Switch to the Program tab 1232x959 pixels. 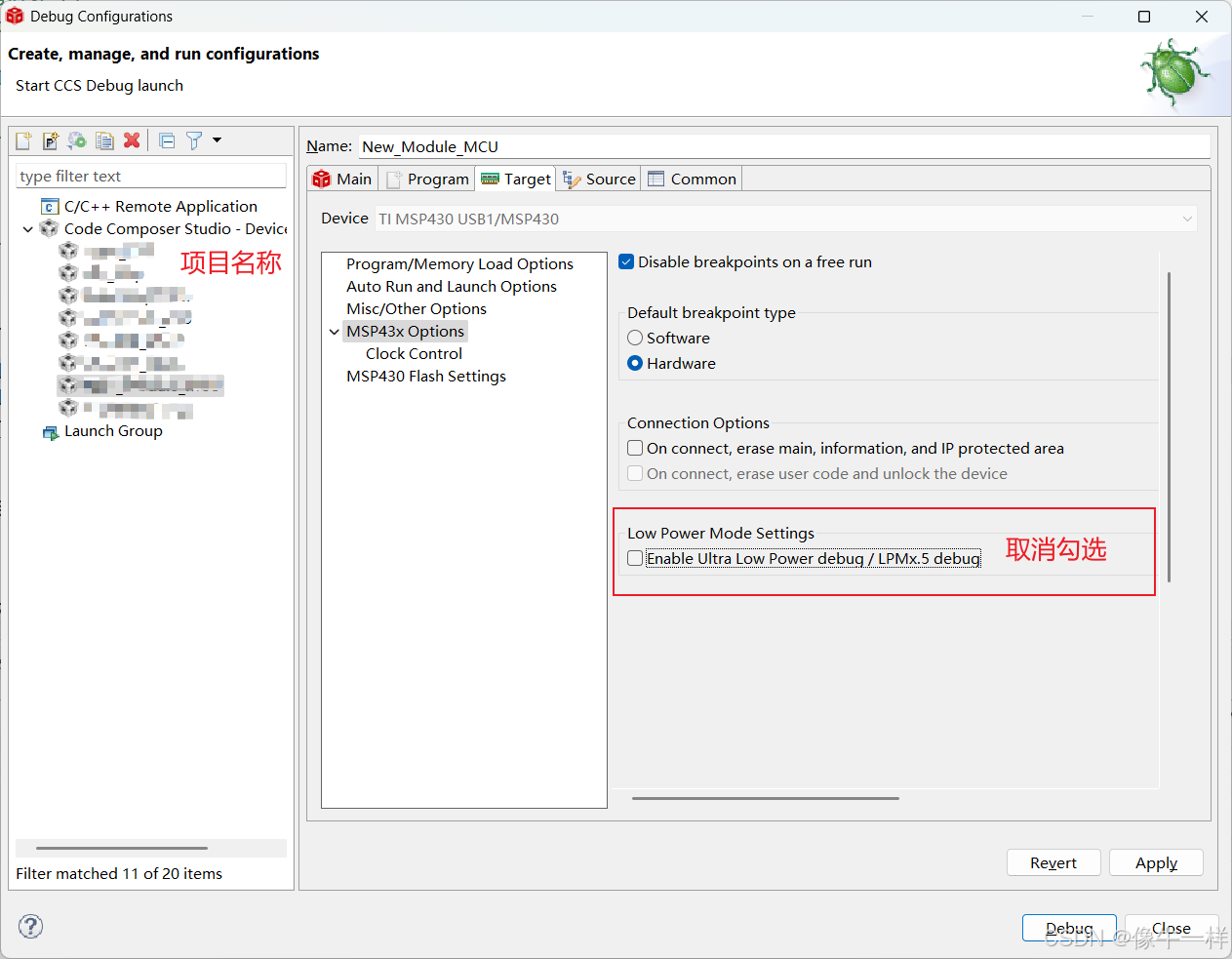427,179
